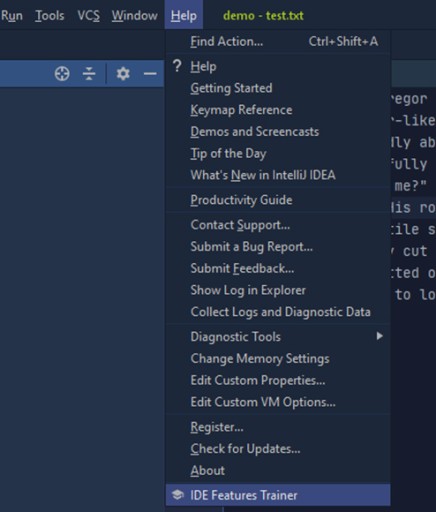Open the Run menu
Screen dimensions: 436x512
[12, 15]
